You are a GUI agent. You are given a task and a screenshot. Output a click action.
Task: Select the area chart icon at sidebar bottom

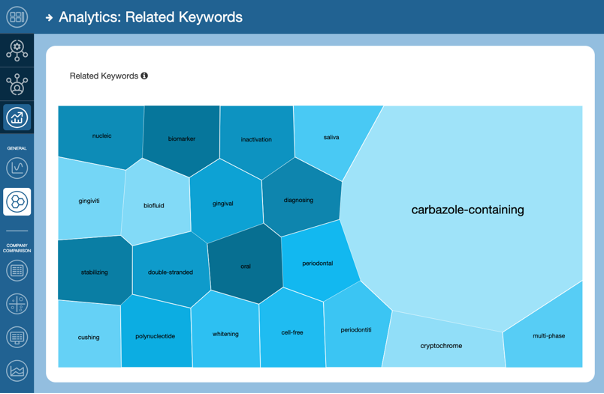(x=17, y=371)
